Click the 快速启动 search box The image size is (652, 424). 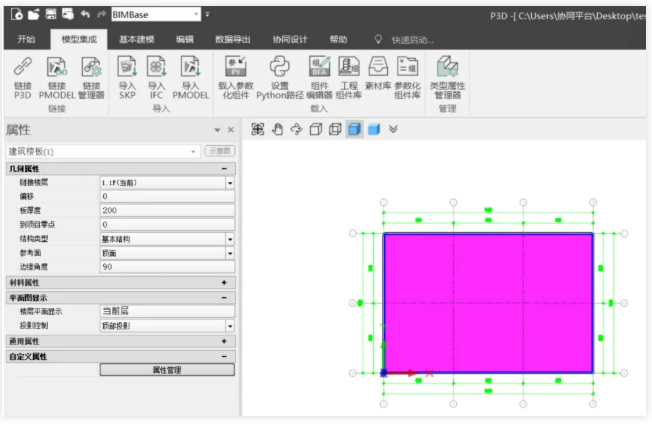pos(412,40)
